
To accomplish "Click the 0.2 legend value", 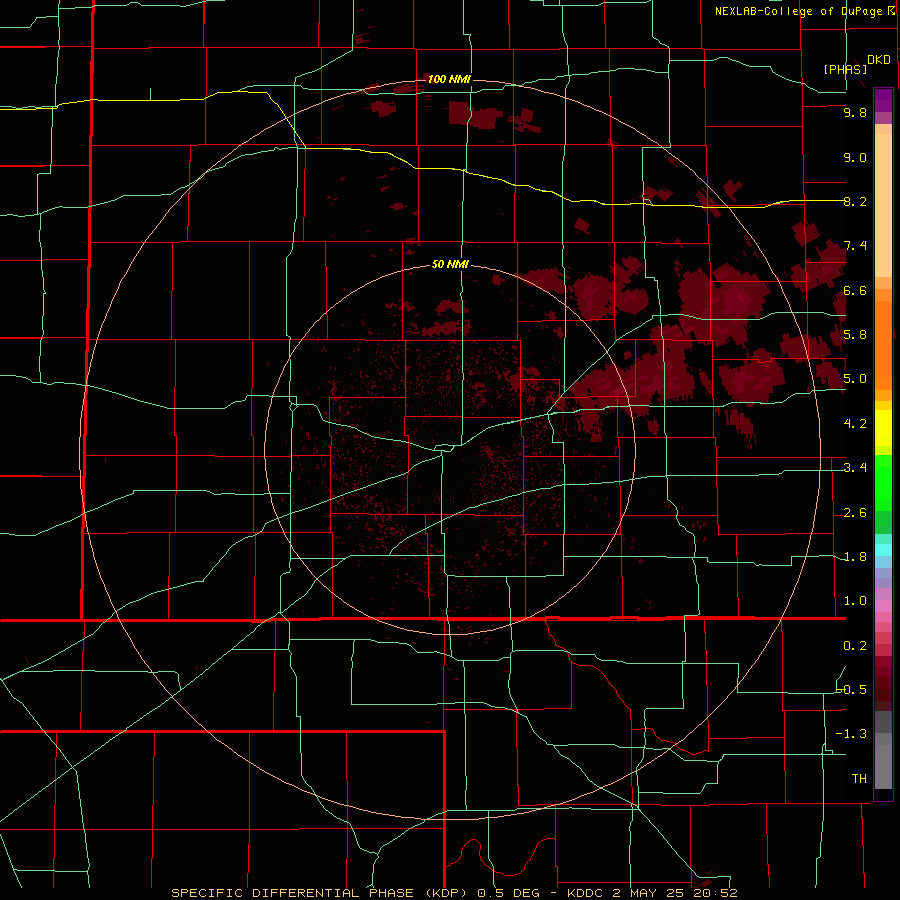I will (x=855, y=646).
